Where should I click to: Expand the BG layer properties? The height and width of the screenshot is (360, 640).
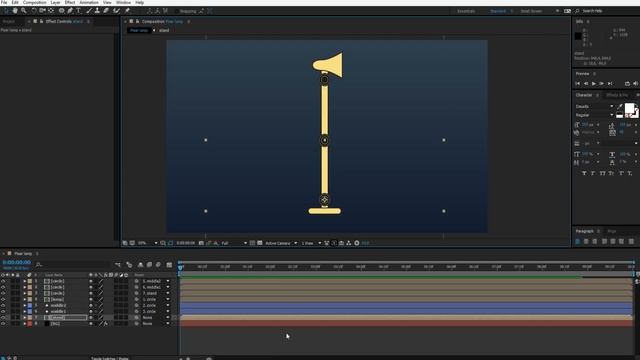point(24,324)
